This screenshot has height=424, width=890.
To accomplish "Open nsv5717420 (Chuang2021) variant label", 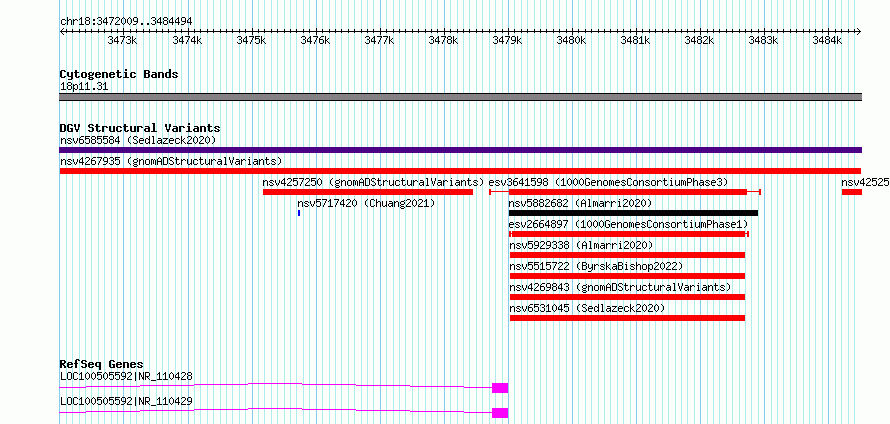I will (366, 203).
